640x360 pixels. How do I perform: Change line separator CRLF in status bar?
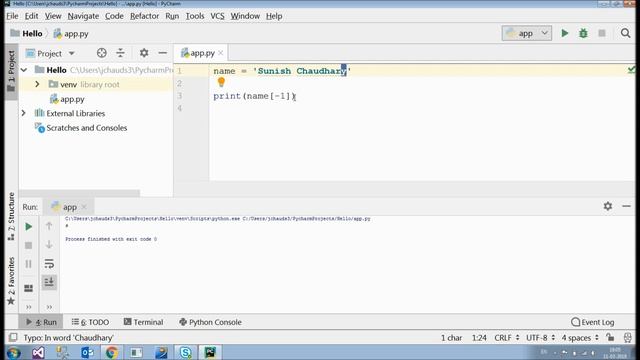tap(507, 338)
